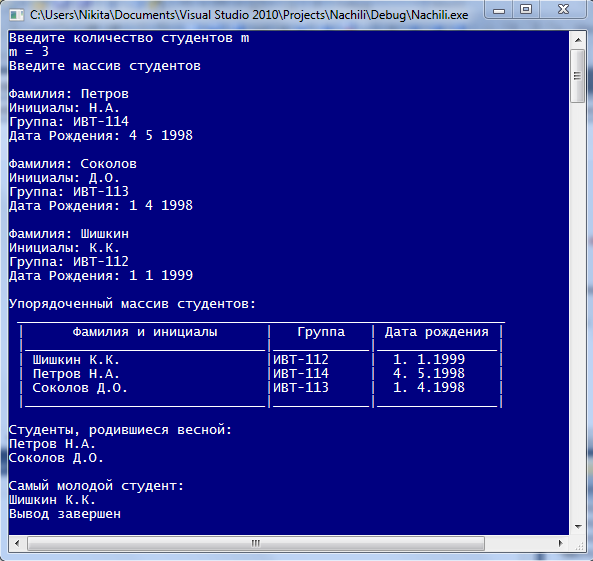Click the table cell "ИВТ-112"
Viewport: 593px width, 561px height.
coord(301,359)
